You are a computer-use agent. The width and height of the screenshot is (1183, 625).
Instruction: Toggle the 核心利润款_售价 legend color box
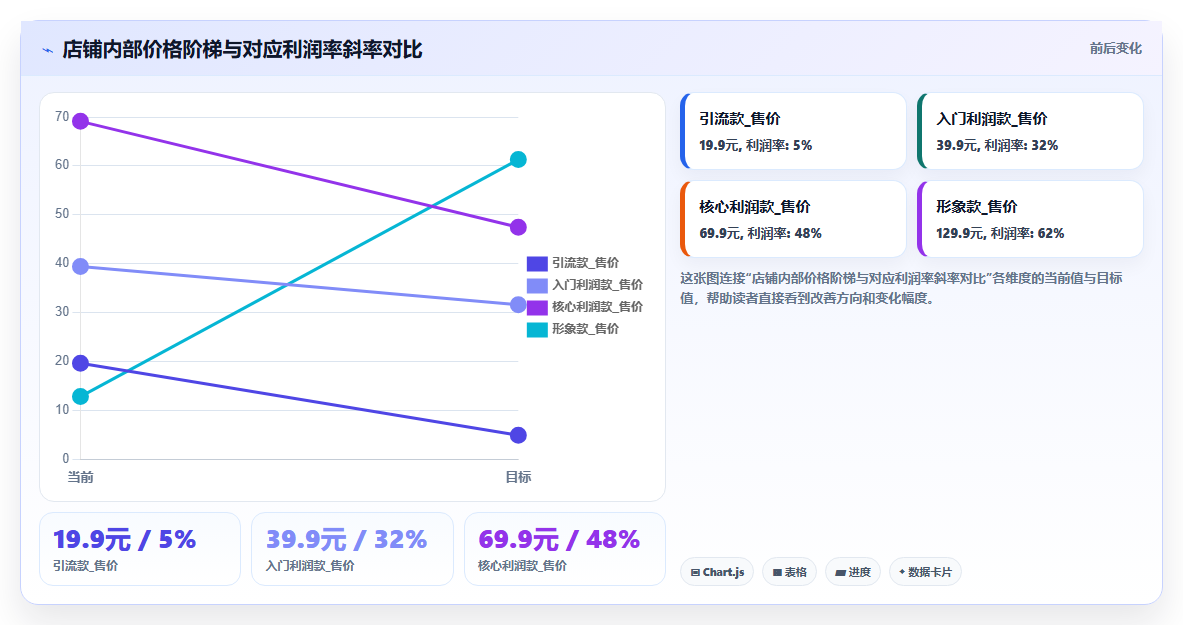click(x=537, y=307)
